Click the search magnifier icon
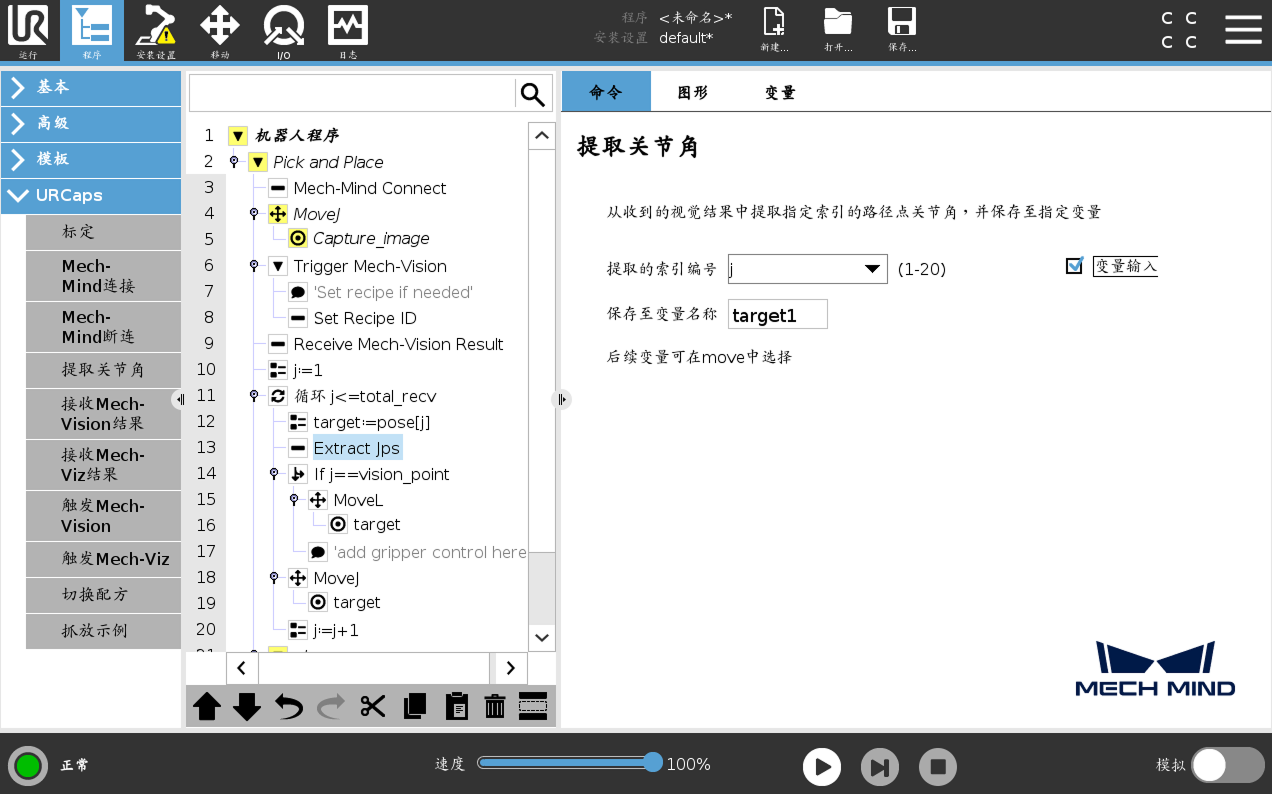1272x794 pixels. pyautogui.click(x=533, y=94)
